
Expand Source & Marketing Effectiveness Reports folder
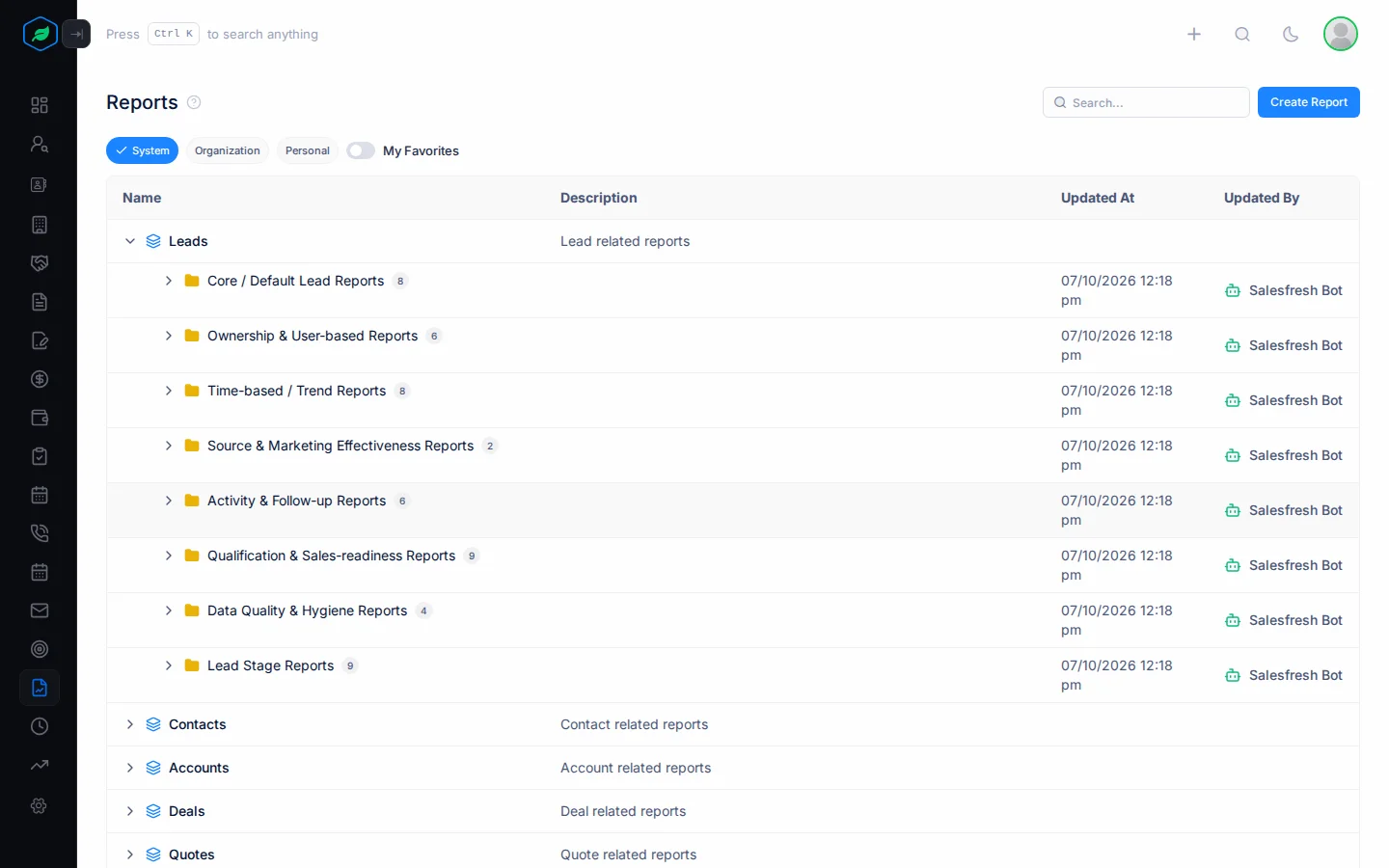tap(169, 446)
